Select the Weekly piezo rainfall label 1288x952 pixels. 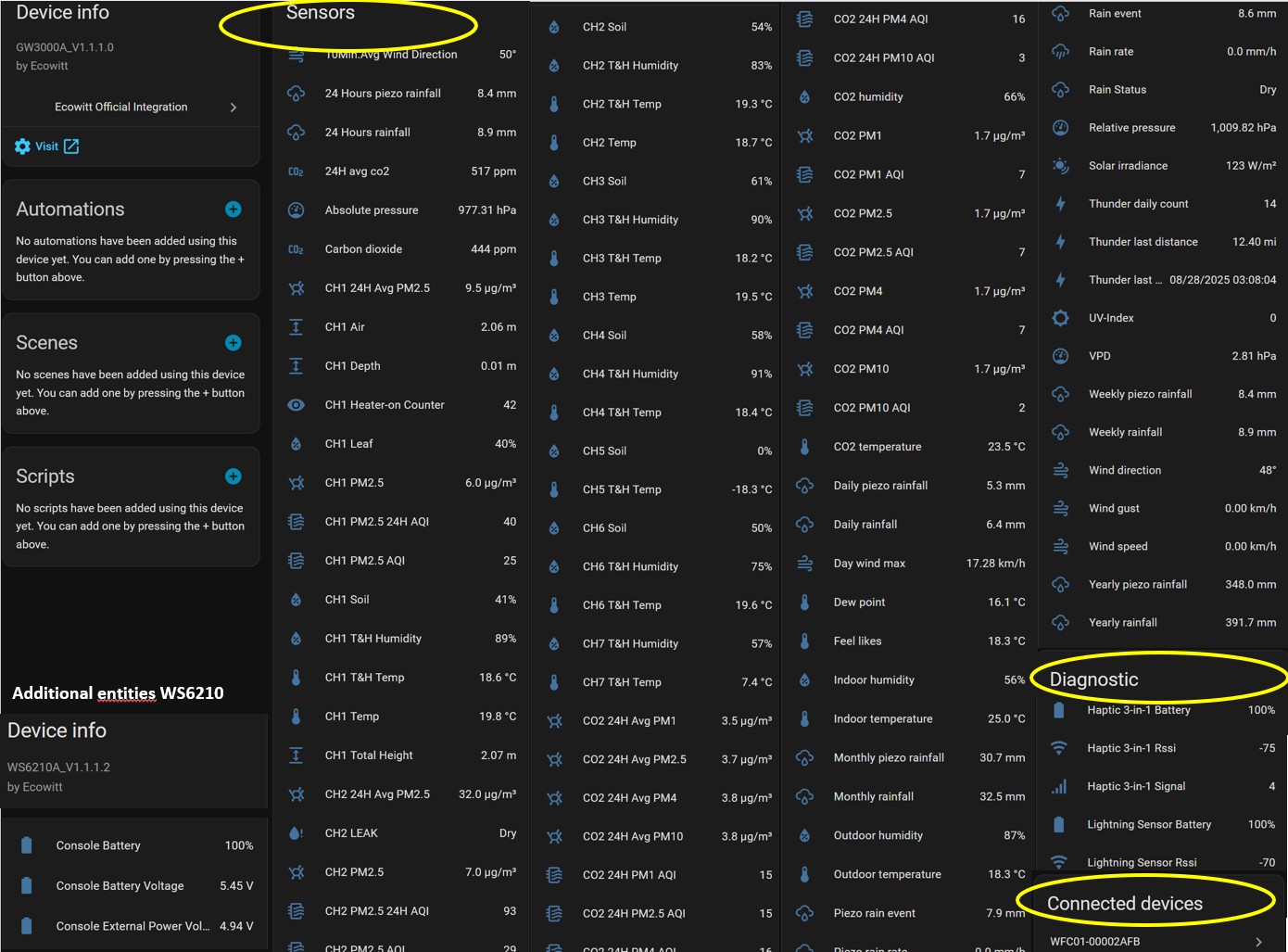pyautogui.click(x=1141, y=394)
